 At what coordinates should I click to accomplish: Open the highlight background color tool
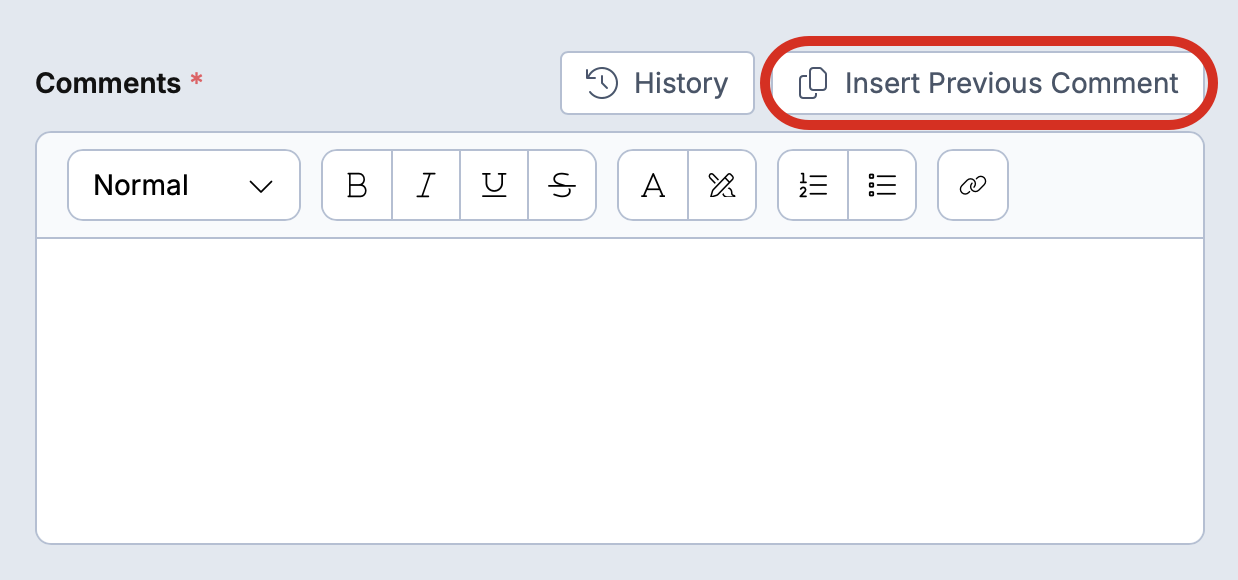pyautogui.click(x=722, y=185)
